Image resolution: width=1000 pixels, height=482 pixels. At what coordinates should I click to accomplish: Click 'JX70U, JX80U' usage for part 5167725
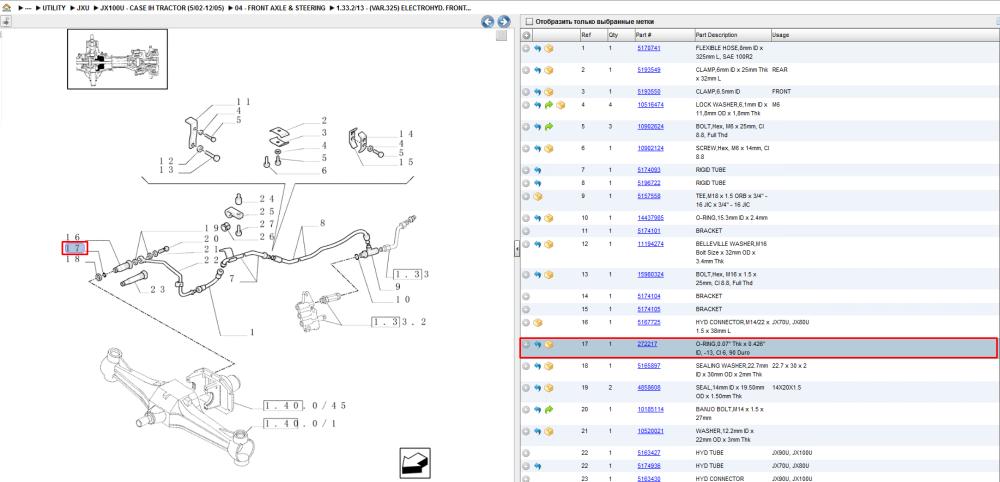pyautogui.click(x=790, y=323)
